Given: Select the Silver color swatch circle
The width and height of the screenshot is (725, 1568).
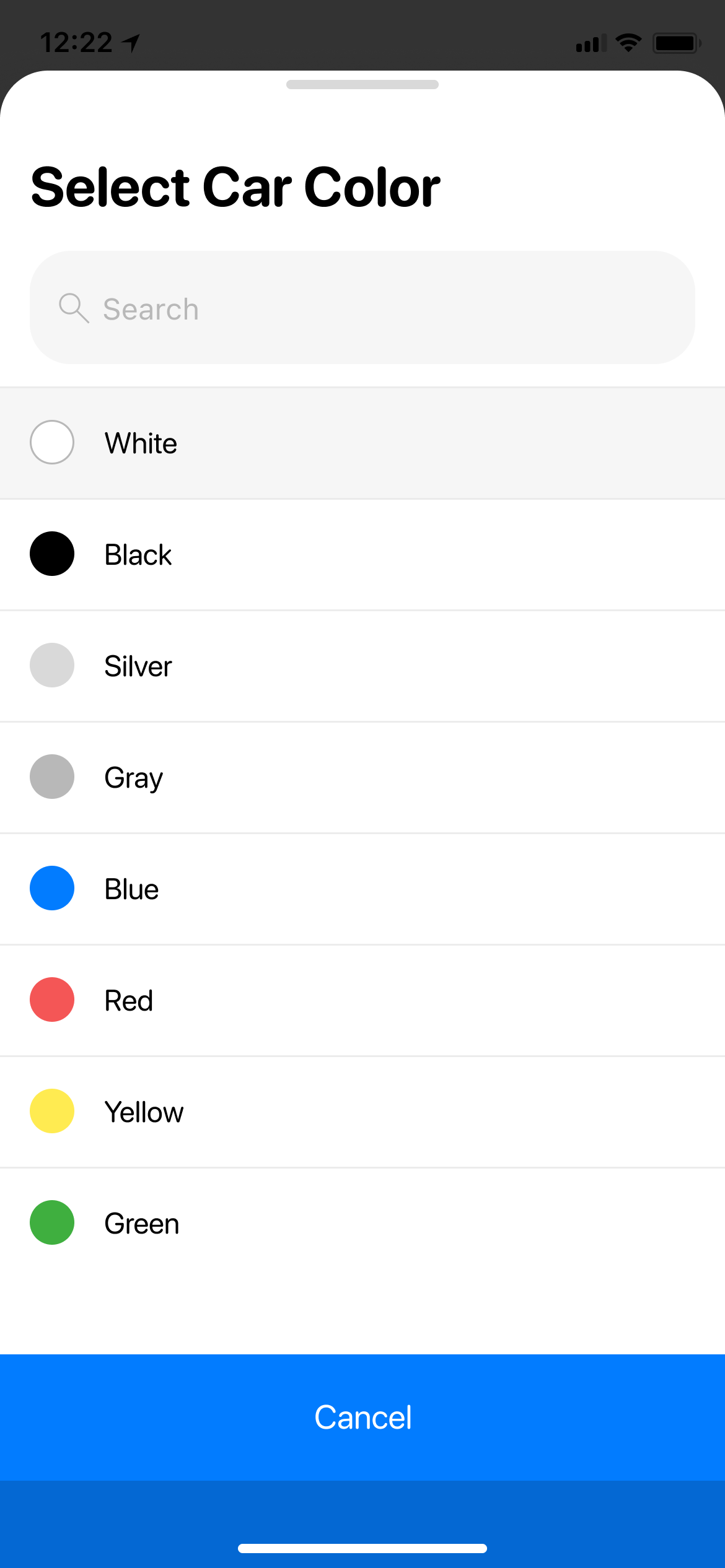Looking at the screenshot, I should [x=51, y=666].
